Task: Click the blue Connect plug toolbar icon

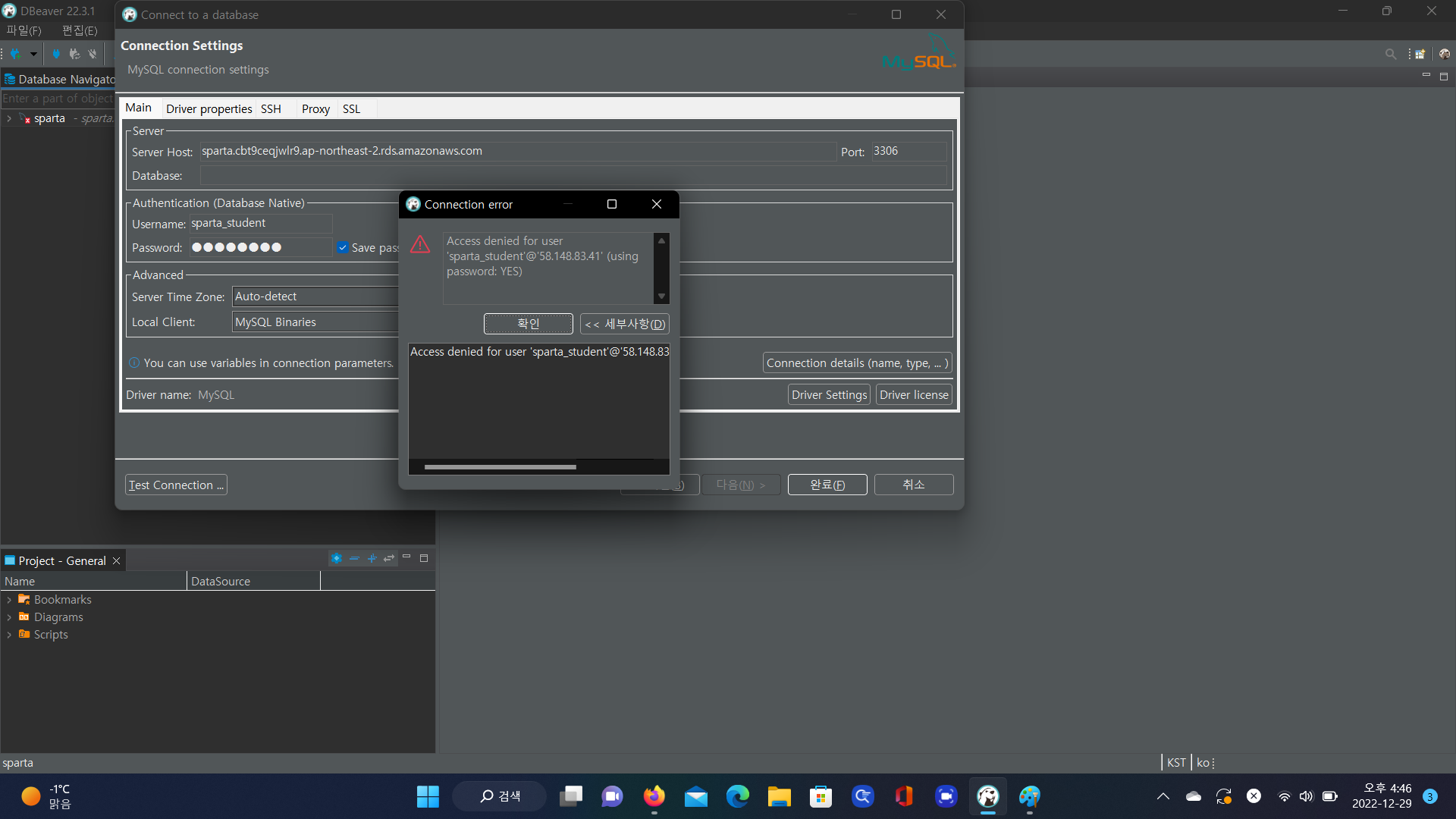Action: [56, 54]
